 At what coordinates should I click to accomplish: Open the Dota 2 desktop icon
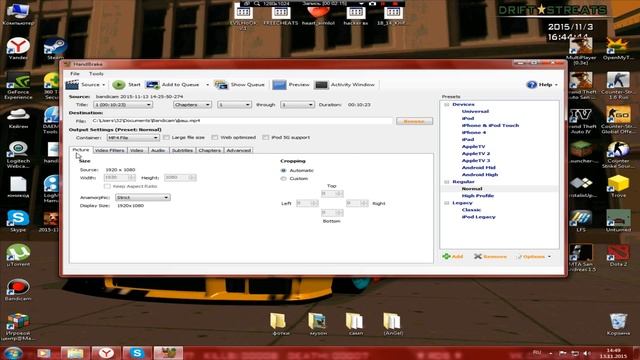click(x=618, y=255)
